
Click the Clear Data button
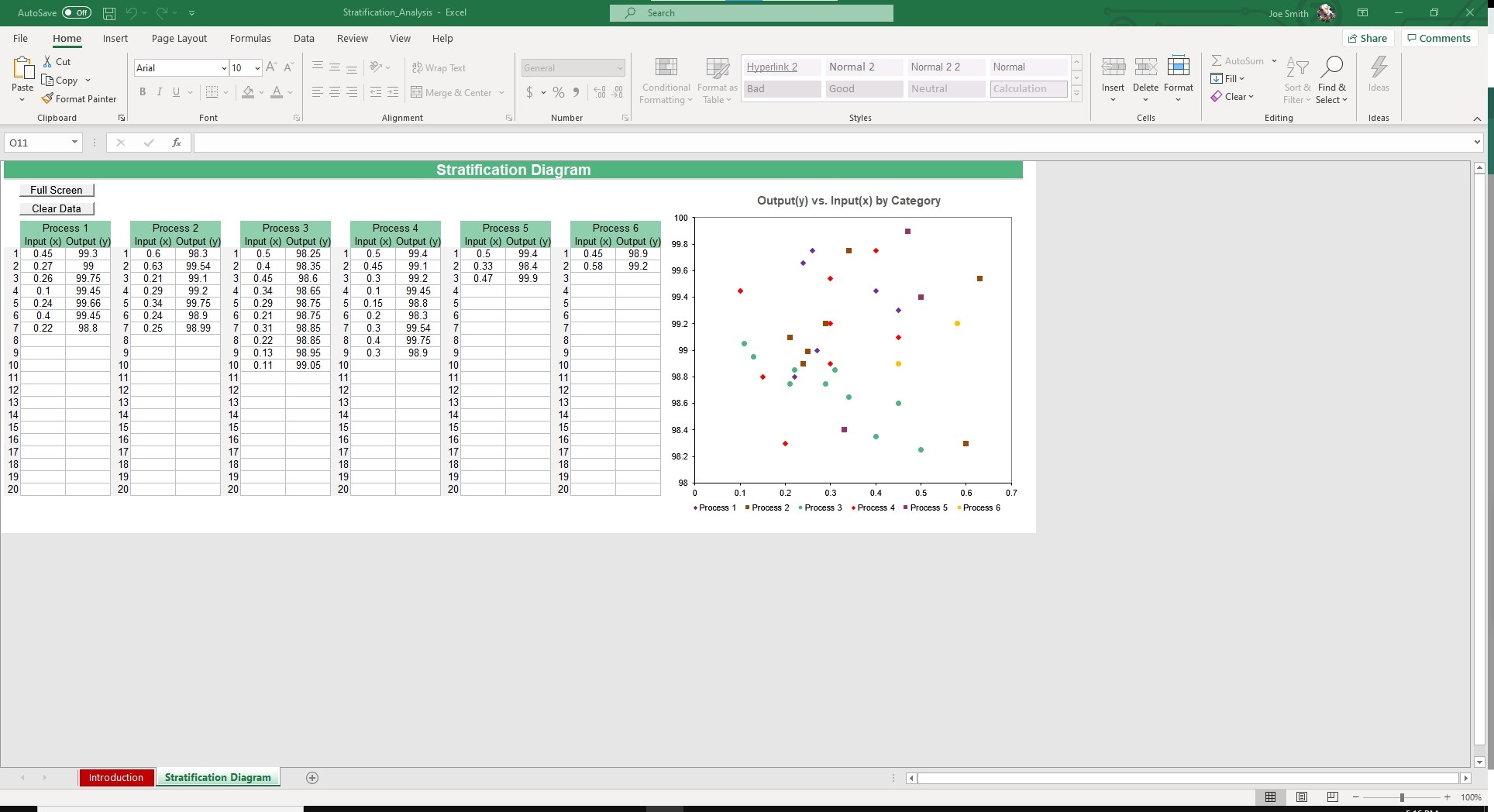coord(57,209)
